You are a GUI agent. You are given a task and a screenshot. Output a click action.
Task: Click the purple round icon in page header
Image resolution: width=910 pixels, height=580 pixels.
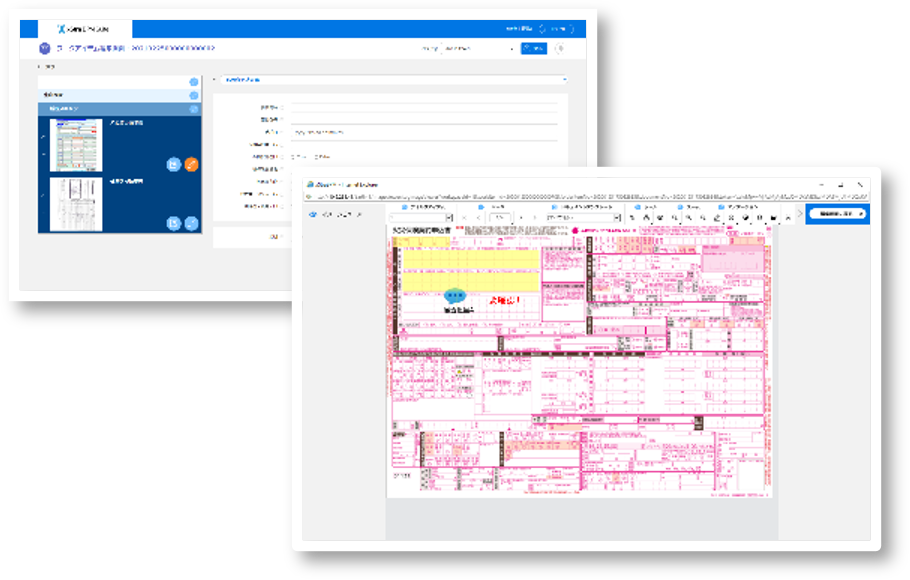44,48
